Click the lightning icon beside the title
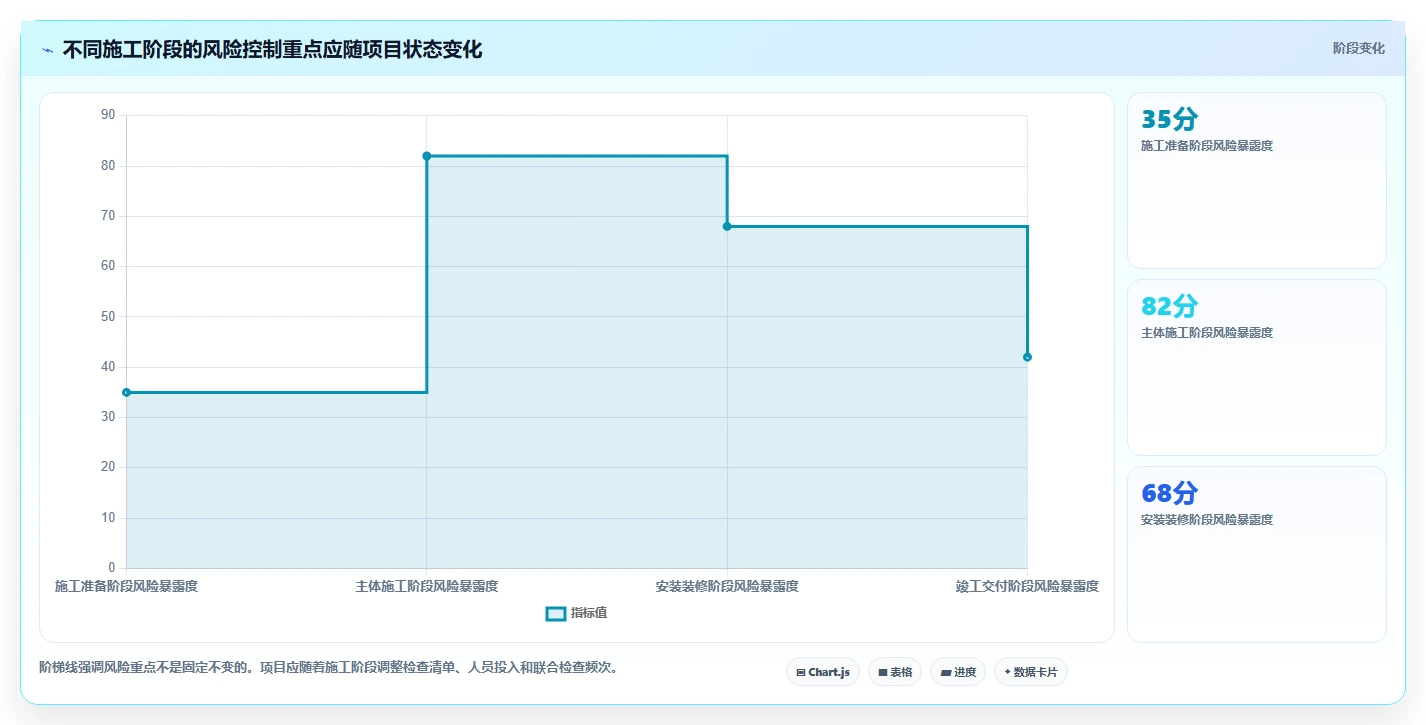 click(48, 50)
